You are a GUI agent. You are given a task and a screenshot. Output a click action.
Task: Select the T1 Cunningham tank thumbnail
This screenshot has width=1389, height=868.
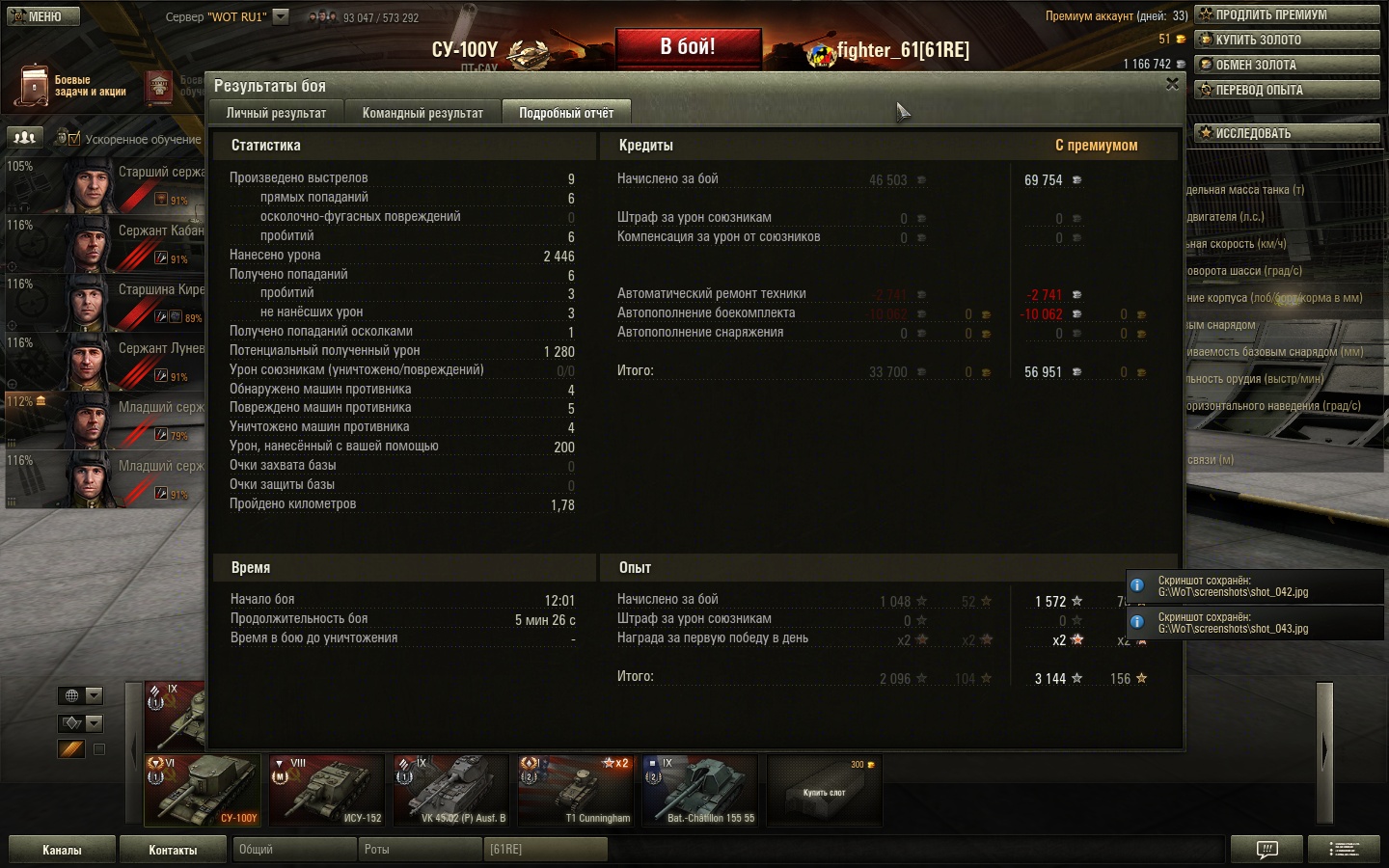[x=576, y=790]
